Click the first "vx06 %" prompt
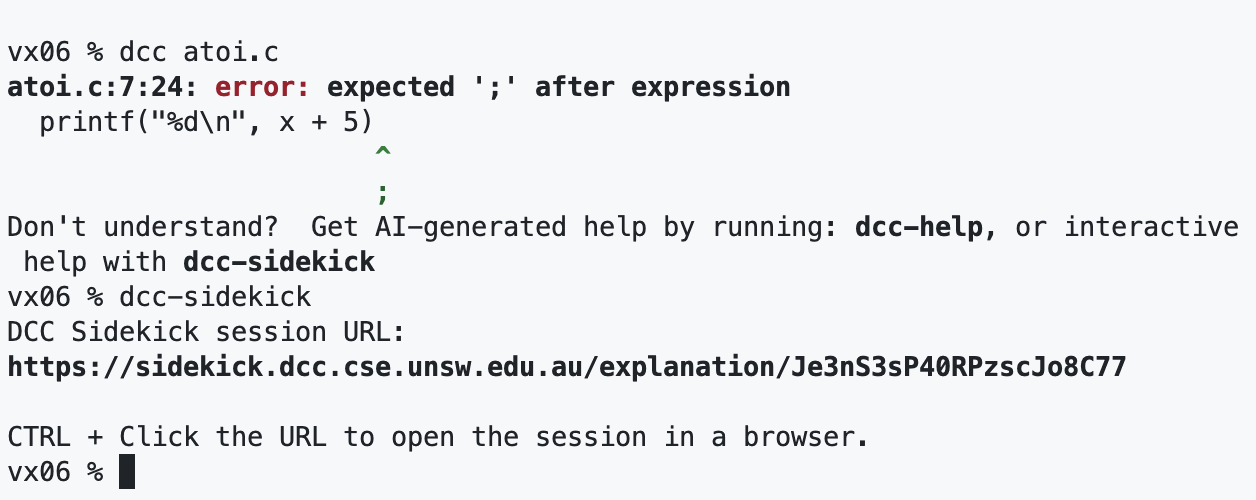 (55, 52)
